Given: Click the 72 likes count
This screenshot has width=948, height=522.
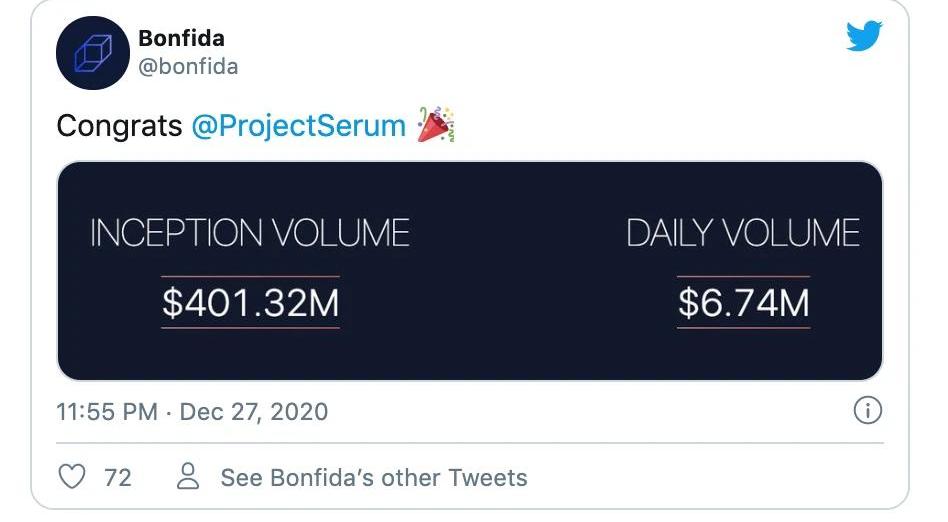Looking at the screenshot, I should point(118,478).
